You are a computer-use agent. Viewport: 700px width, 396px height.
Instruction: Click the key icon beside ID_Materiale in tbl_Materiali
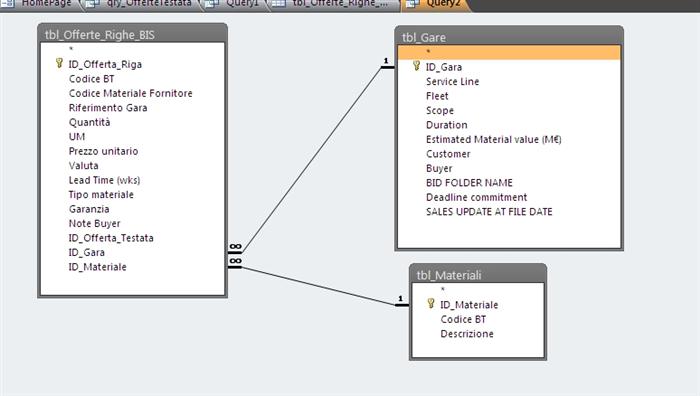pos(430,304)
